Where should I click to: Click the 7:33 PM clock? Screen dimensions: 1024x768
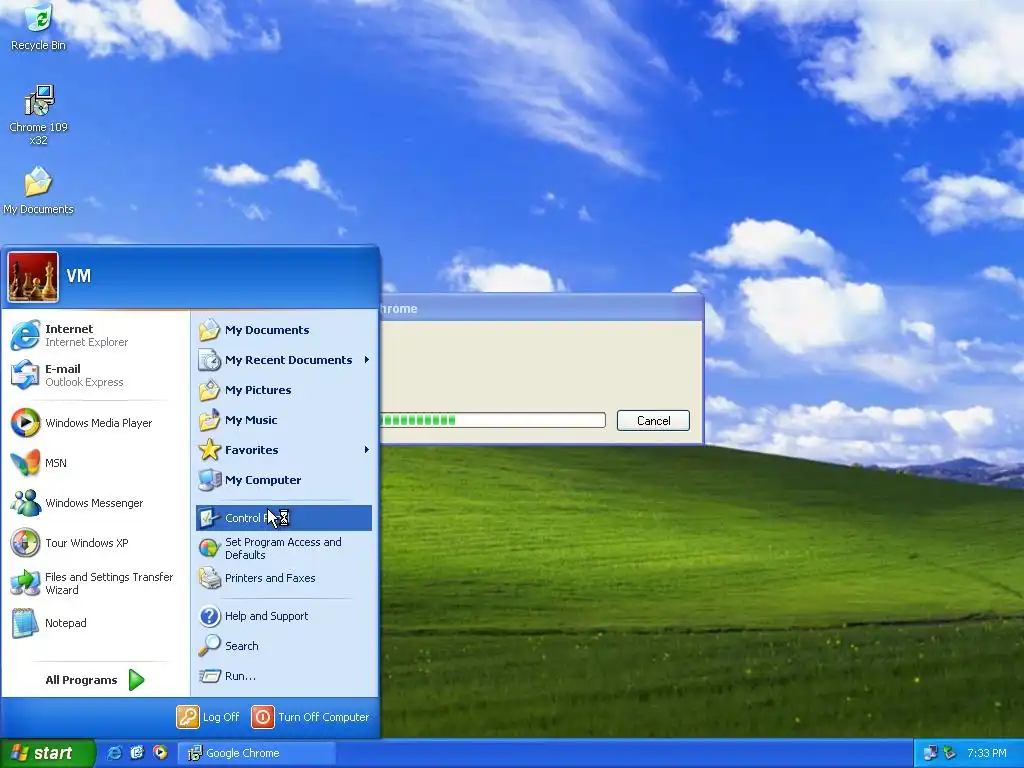(987, 753)
